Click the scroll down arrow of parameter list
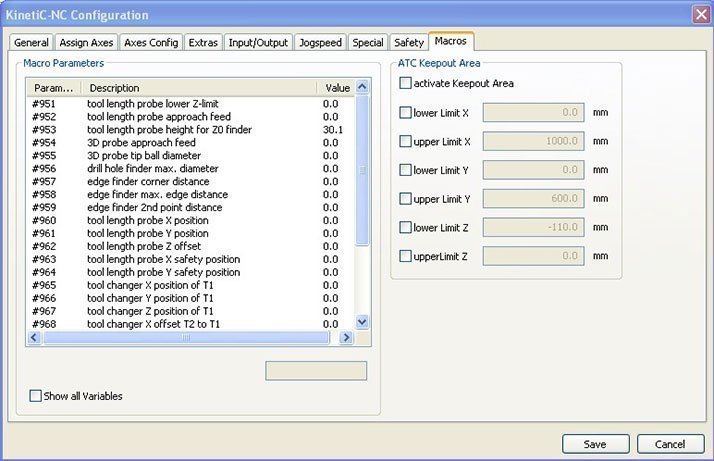The image size is (714, 461). click(362, 322)
